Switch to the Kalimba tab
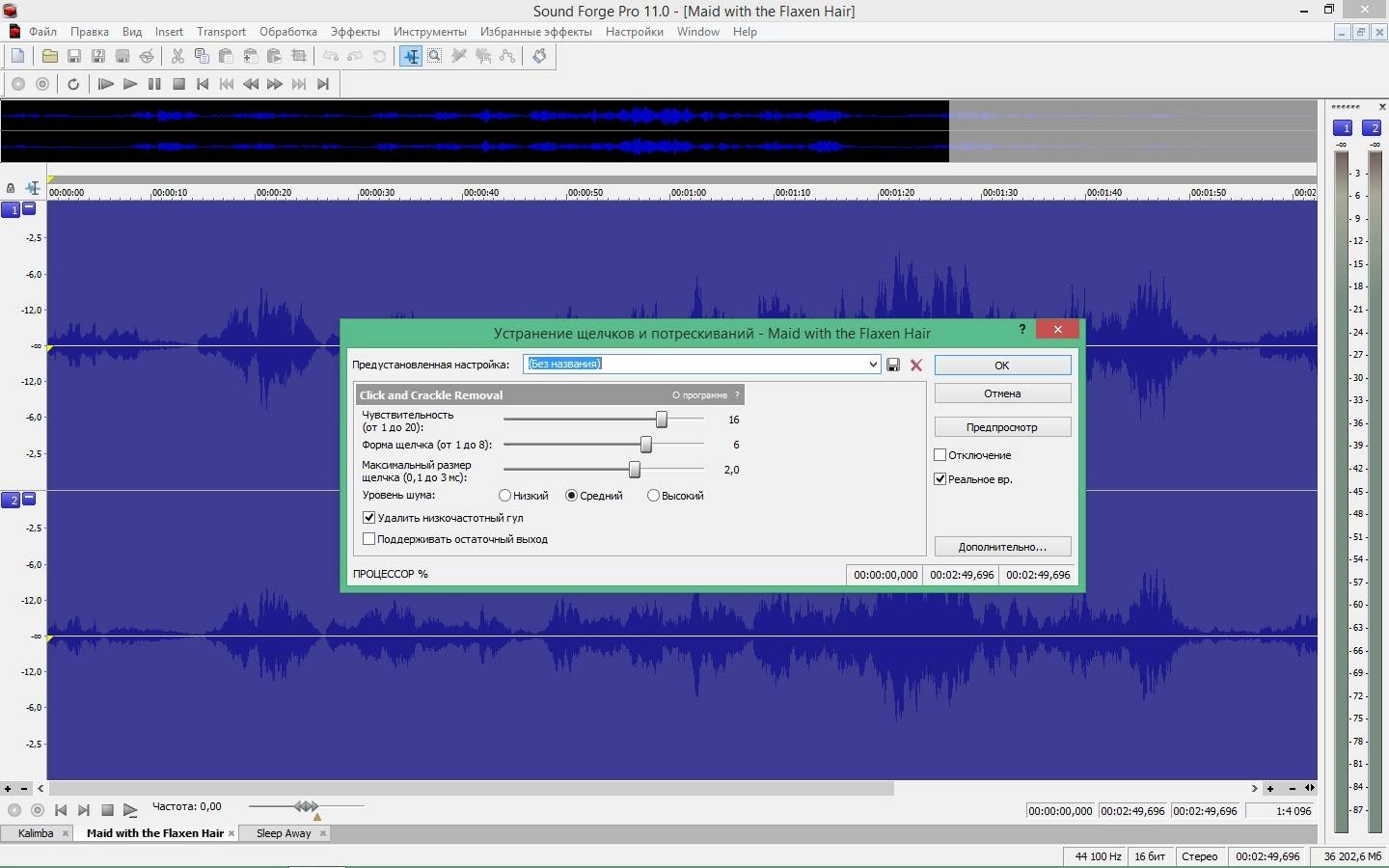 pos(36,833)
